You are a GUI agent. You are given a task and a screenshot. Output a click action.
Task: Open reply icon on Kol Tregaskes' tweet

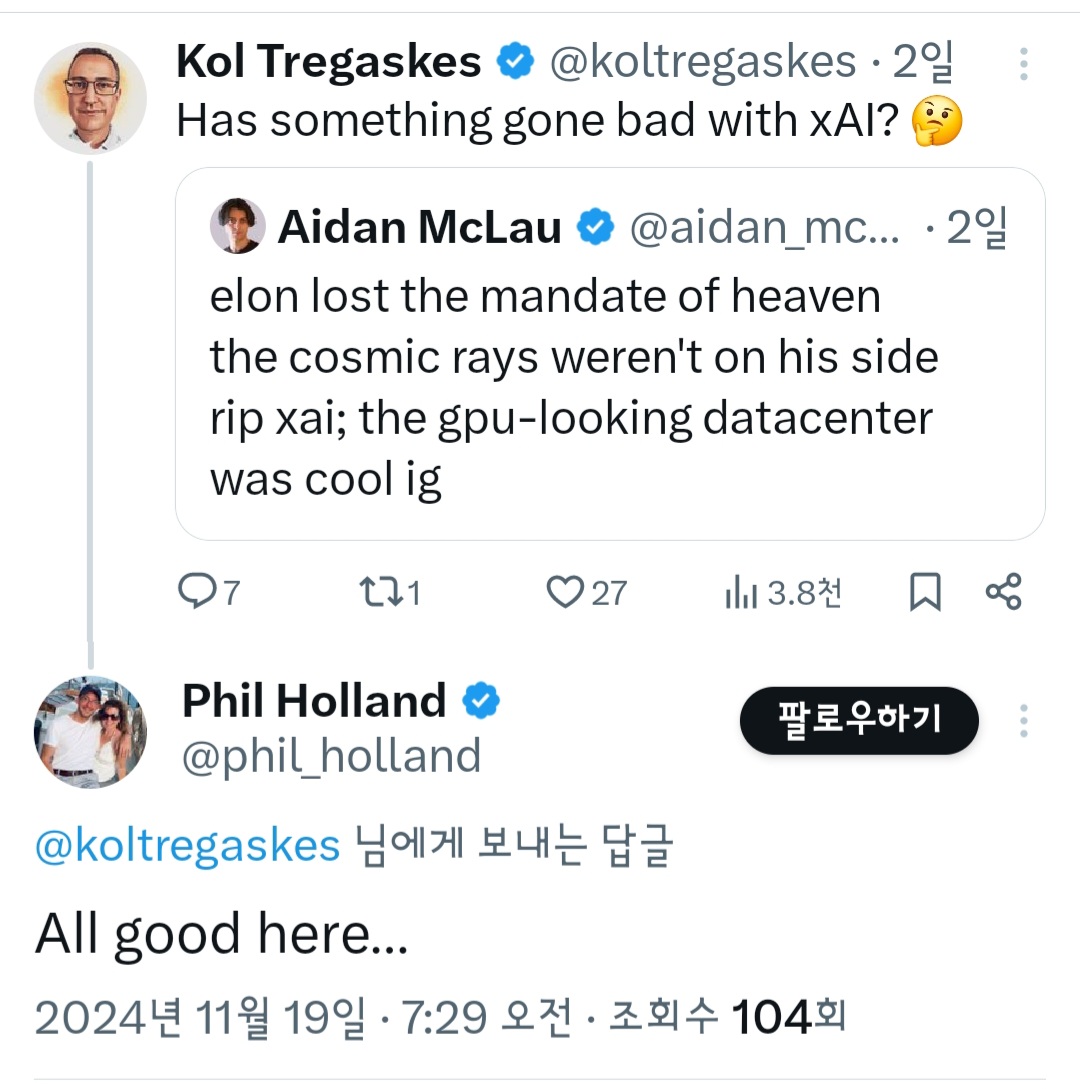198,592
